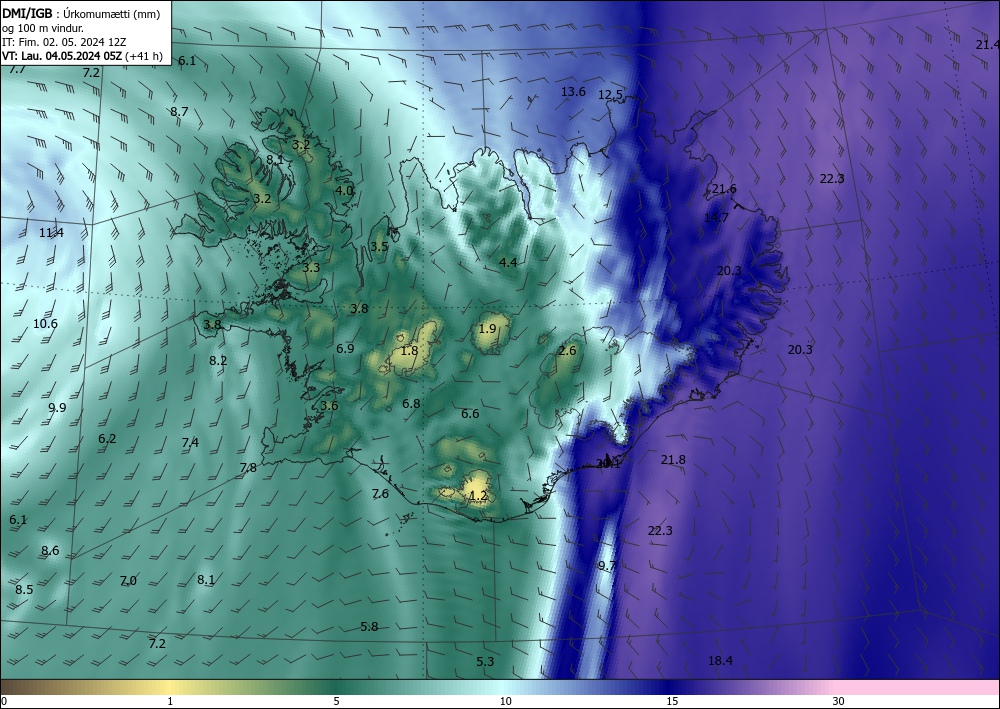
Task: Click the legend tick label '0'
Action: pyautogui.click(x=4, y=701)
